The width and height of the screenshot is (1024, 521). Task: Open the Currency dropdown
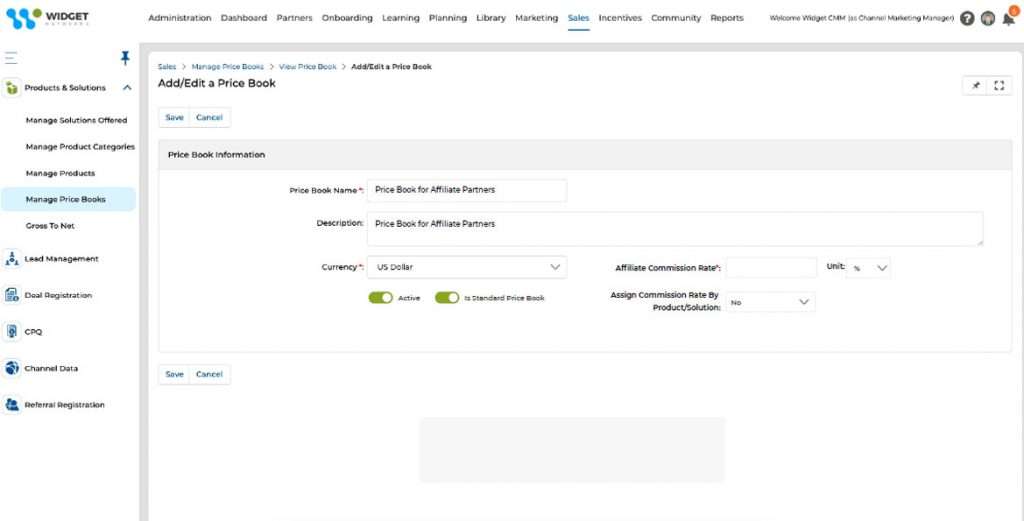(x=467, y=267)
